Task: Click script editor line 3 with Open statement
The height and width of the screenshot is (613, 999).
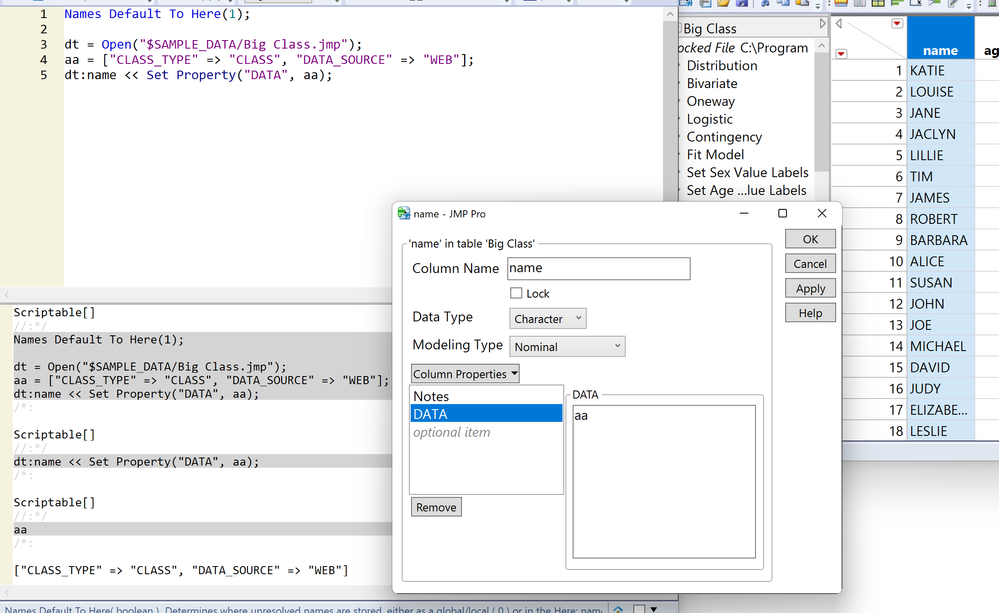Action: coord(213,45)
